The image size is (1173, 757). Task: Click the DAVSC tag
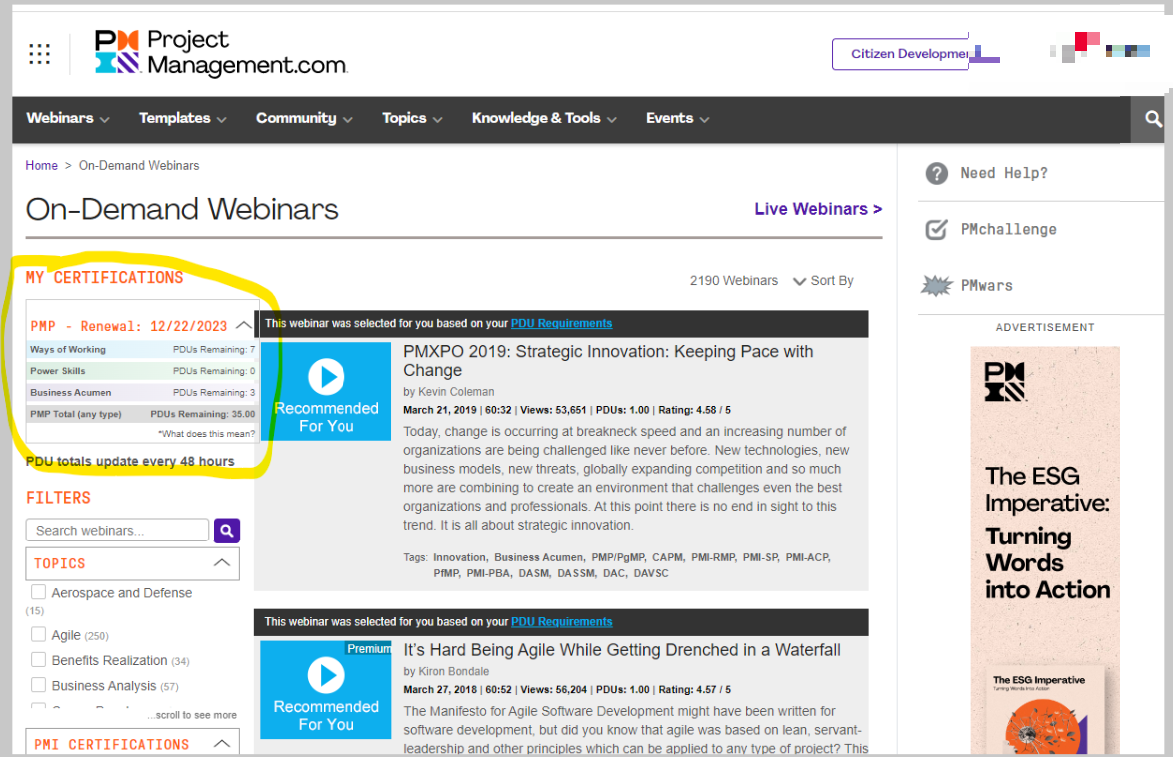pos(651,573)
